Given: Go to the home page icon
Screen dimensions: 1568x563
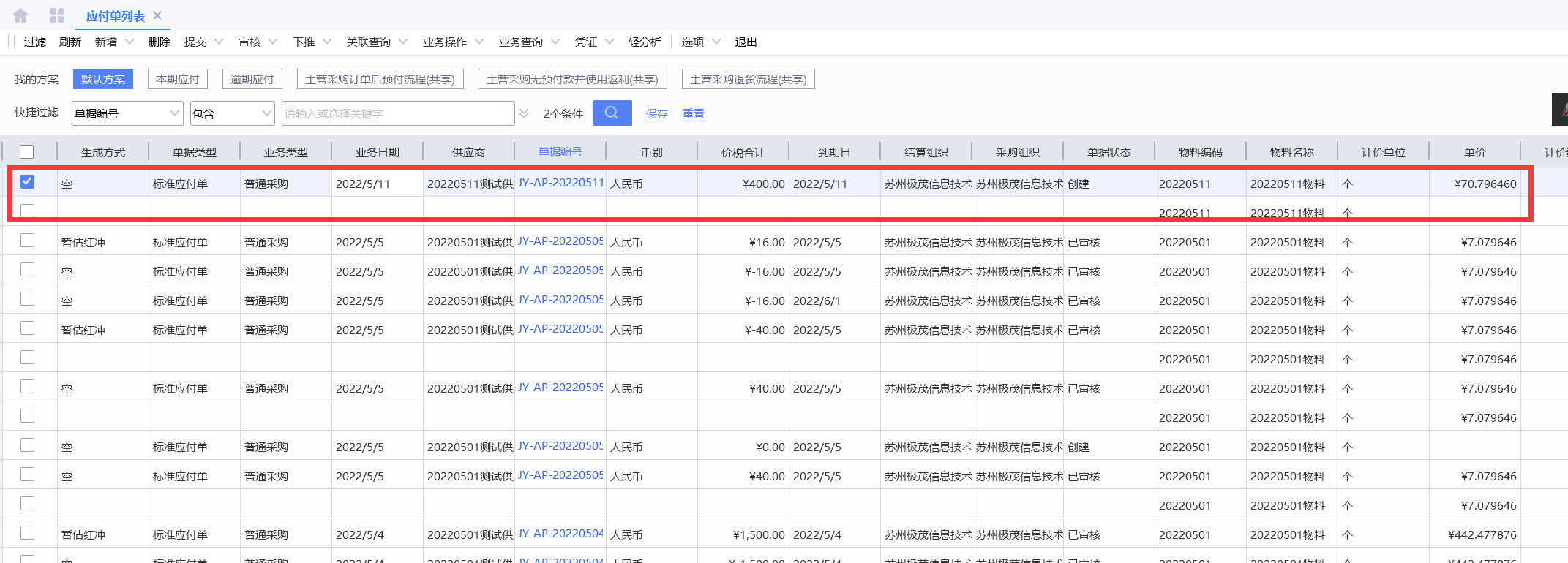Looking at the screenshot, I should pos(20,15).
